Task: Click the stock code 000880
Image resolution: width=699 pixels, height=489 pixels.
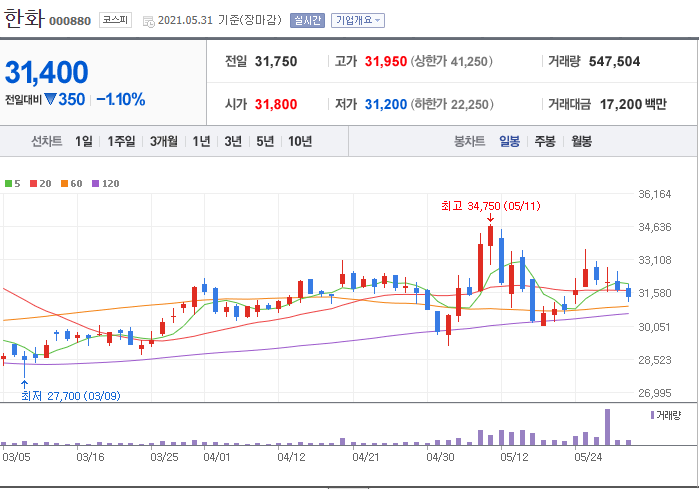Action: [70, 21]
